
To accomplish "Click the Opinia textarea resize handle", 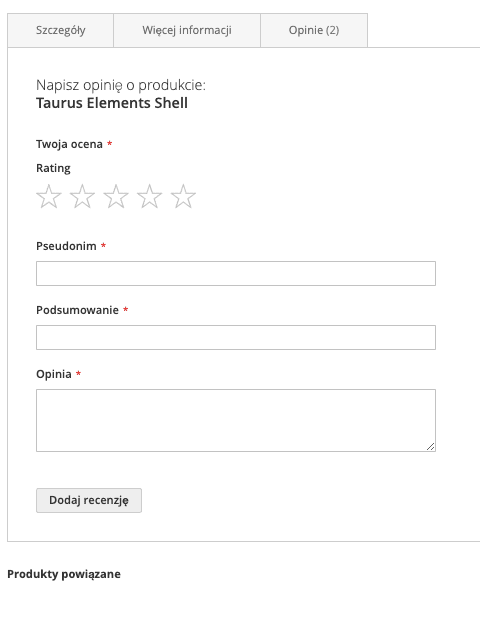I will pyautogui.click(x=431, y=447).
